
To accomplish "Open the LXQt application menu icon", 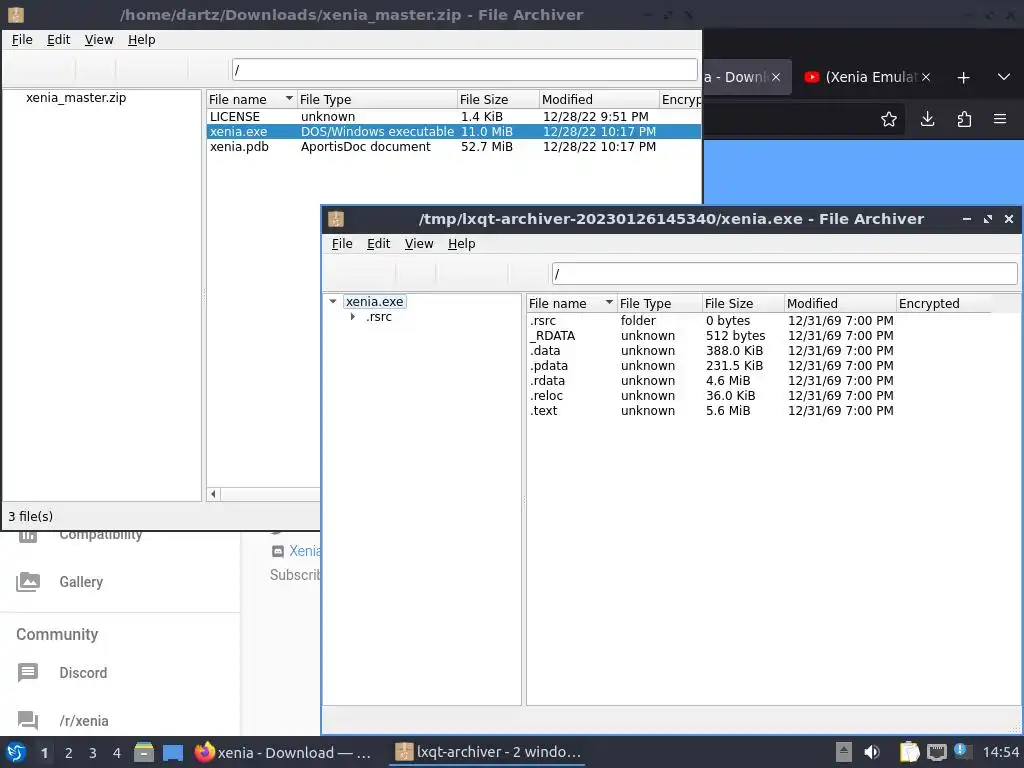I will [x=16, y=753].
